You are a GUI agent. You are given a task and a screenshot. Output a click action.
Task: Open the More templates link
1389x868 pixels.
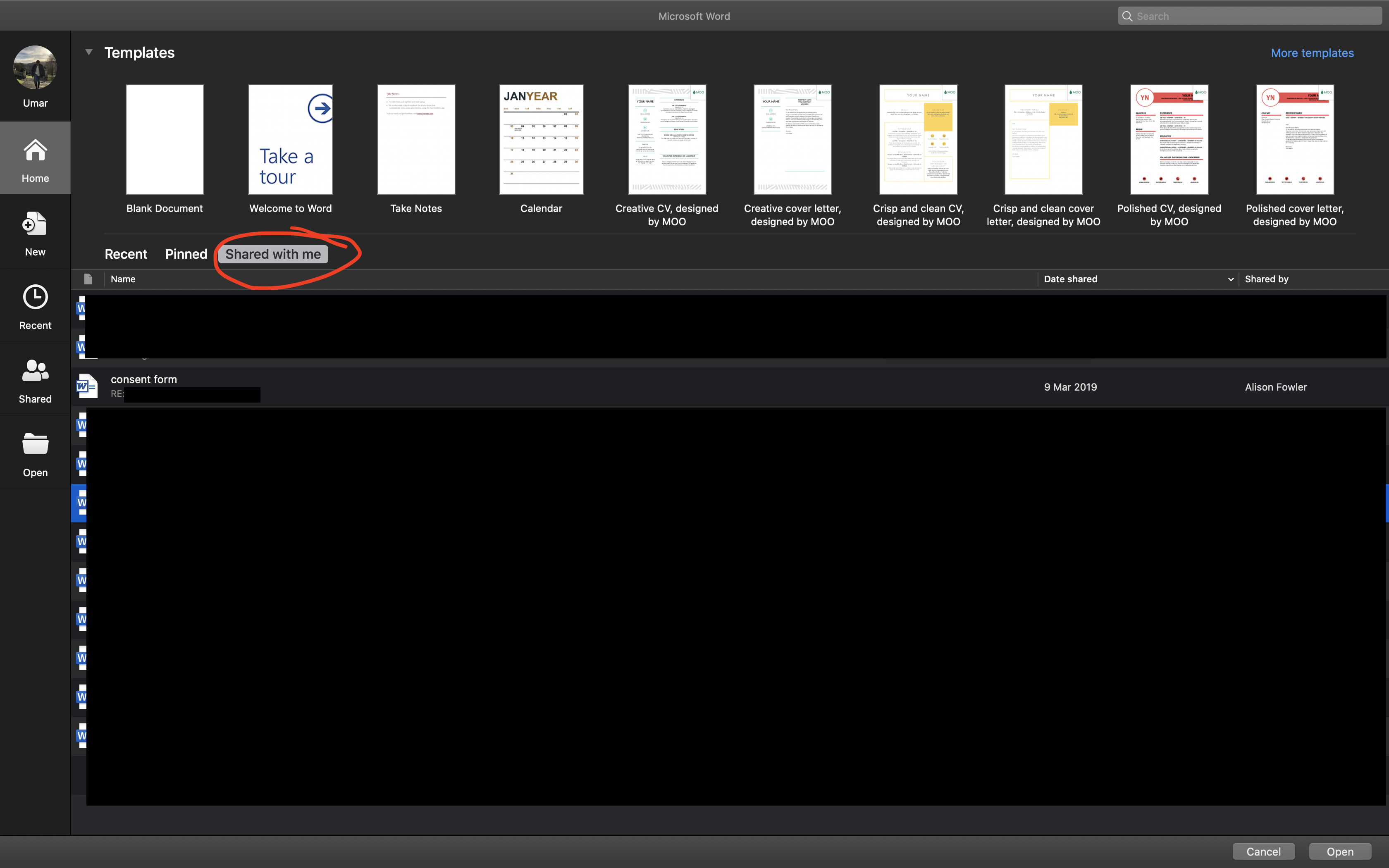(x=1312, y=53)
